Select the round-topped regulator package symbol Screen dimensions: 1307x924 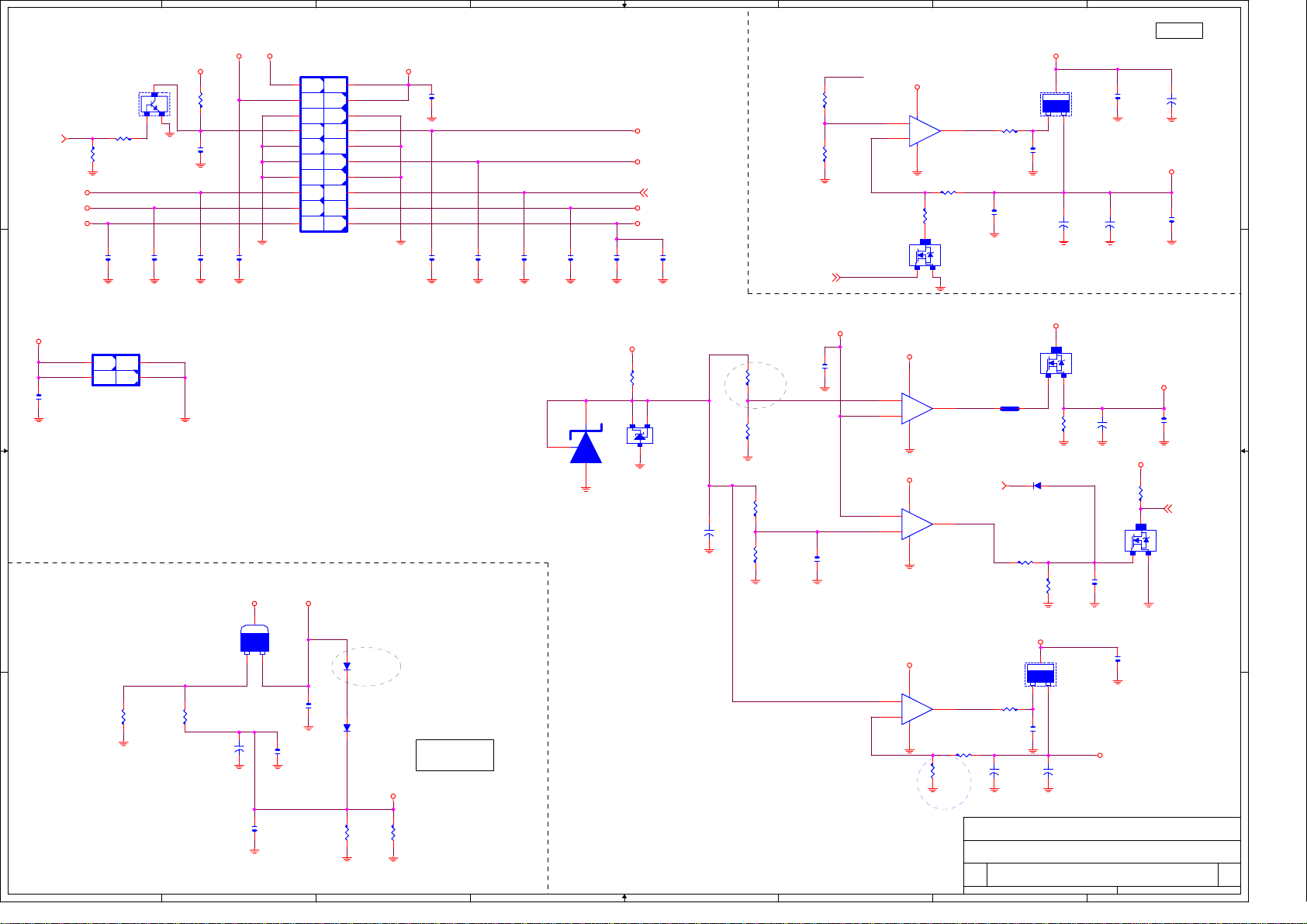point(254,639)
